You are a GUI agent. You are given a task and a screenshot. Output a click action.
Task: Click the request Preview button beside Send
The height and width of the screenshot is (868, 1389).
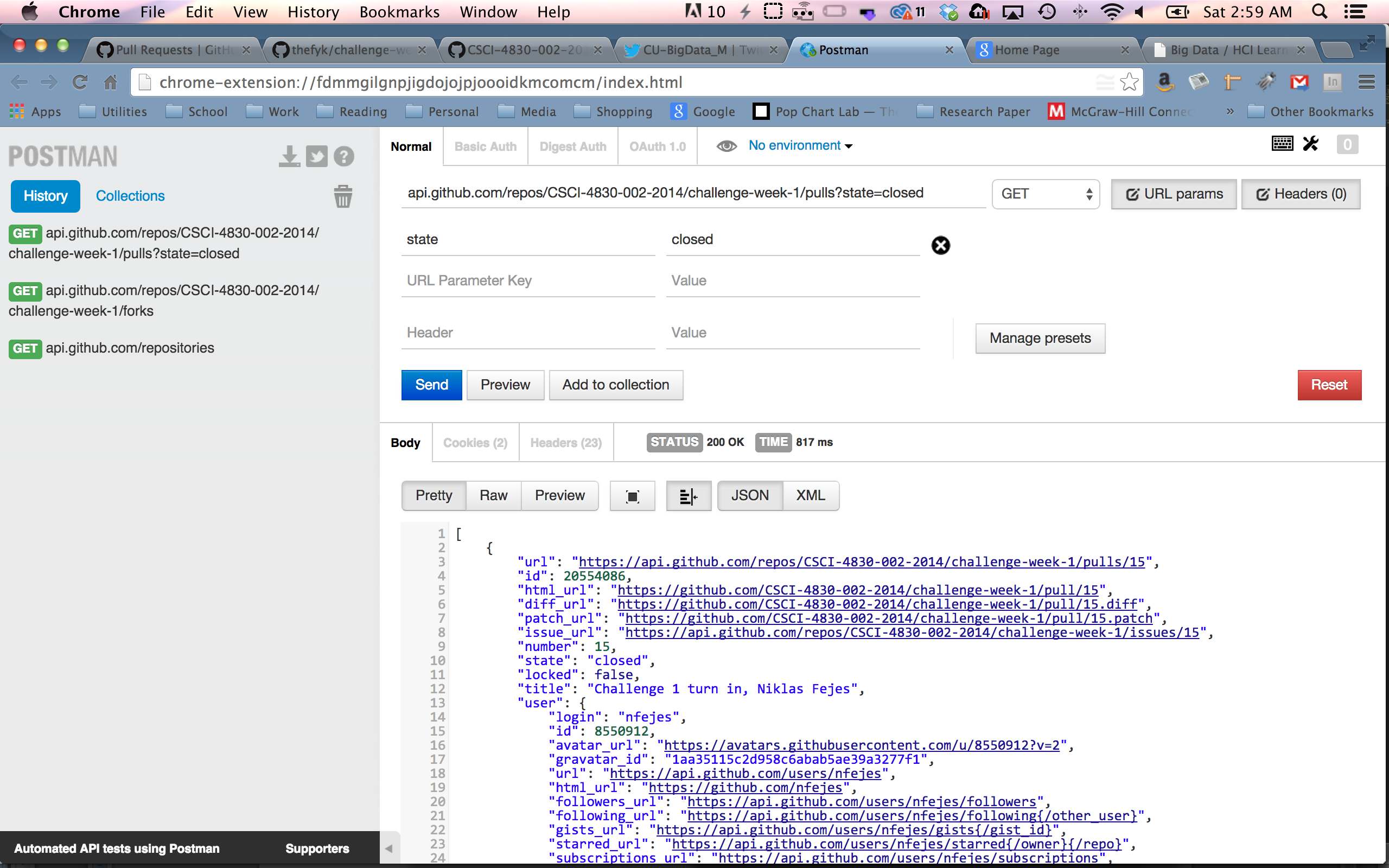point(505,385)
